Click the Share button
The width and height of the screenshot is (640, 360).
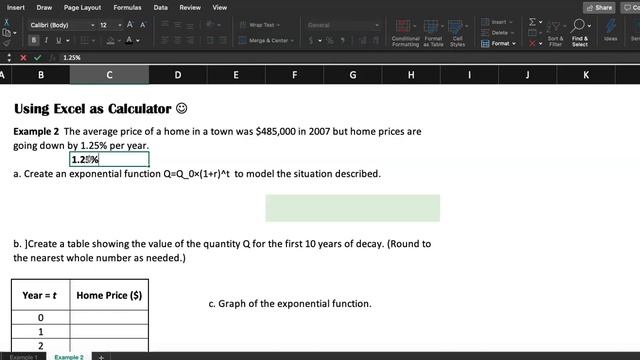(599, 8)
